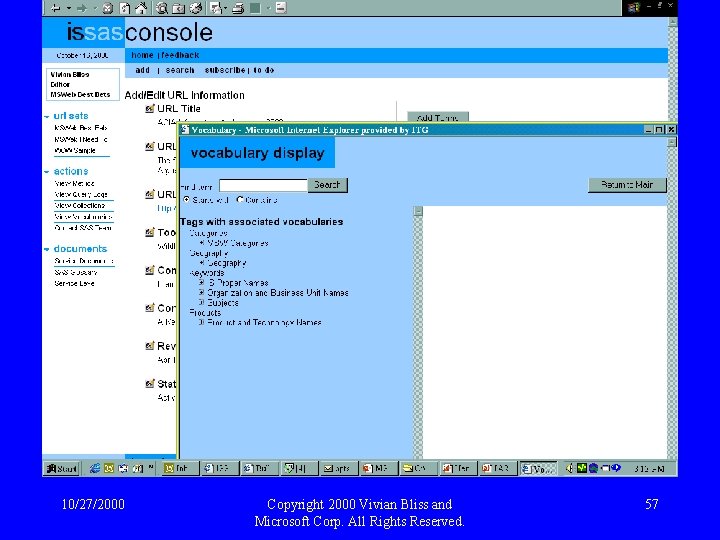Open the 'View Collections' sidebar link
Image resolution: width=720 pixels, height=540 pixels.
pos(80,206)
